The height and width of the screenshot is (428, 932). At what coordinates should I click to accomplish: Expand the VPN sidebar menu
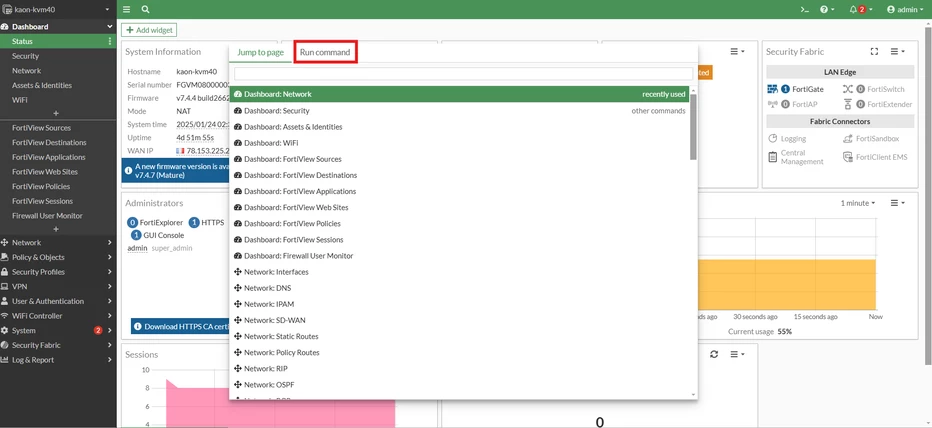(x=57, y=287)
